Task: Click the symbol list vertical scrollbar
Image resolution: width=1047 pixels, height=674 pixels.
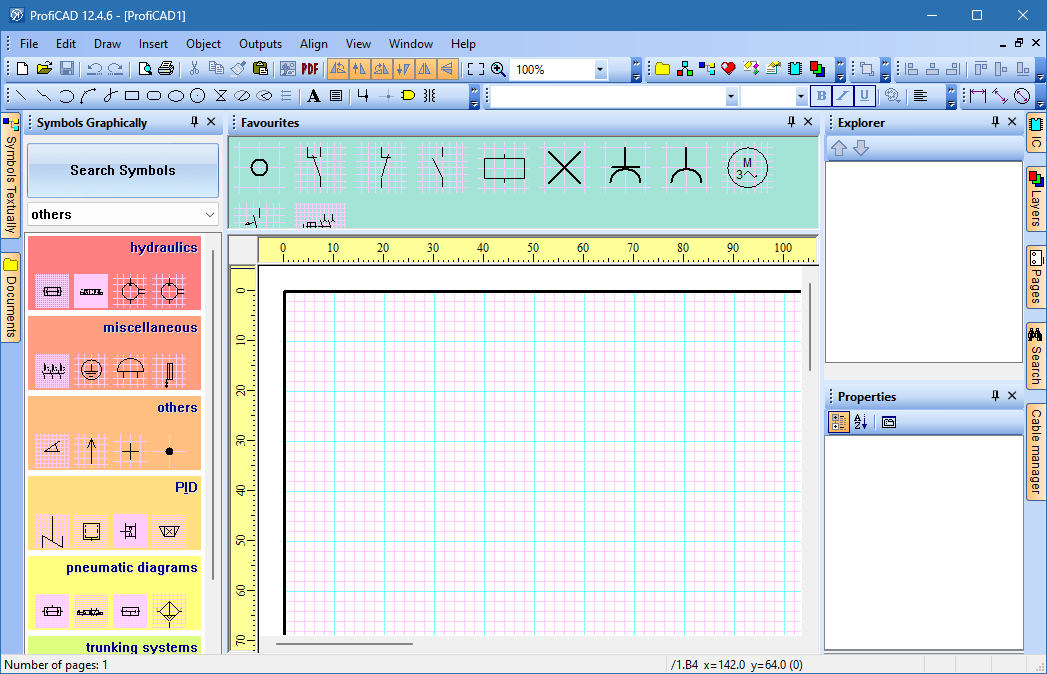Action: [x=212, y=400]
